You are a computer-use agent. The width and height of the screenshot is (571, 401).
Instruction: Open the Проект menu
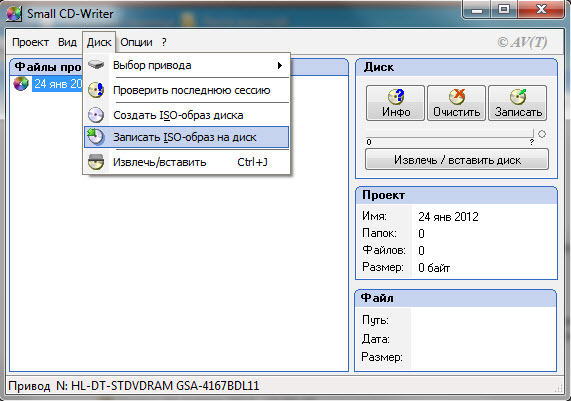tap(30, 42)
